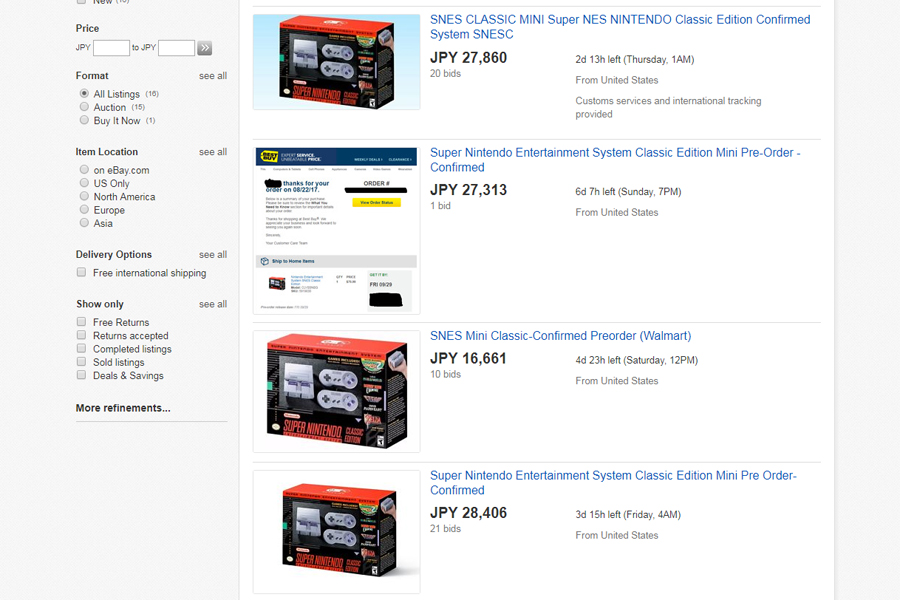Click '2d 13h left (Thursday, 1AM)' time text
Screen dimensions: 900x600
pyautogui.click(x=635, y=60)
